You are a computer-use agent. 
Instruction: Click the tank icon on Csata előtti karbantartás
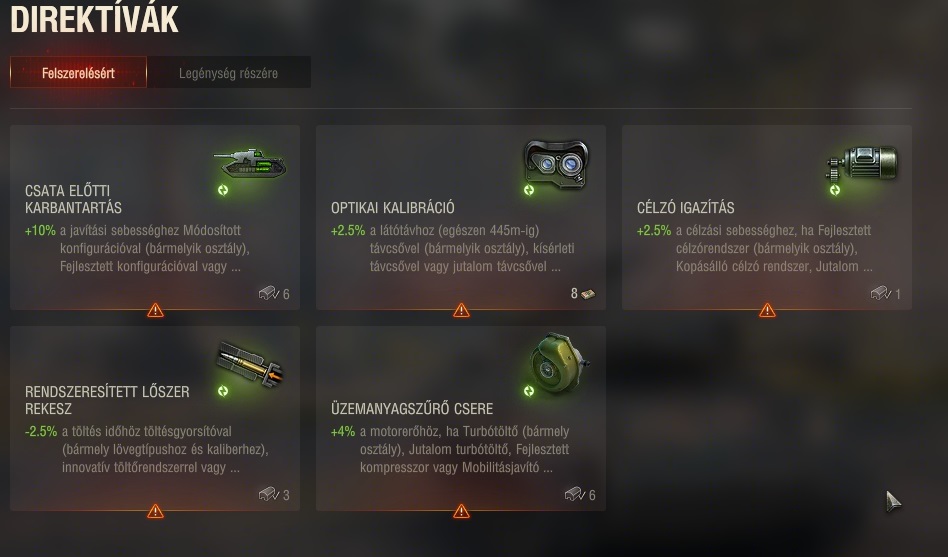[250, 163]
